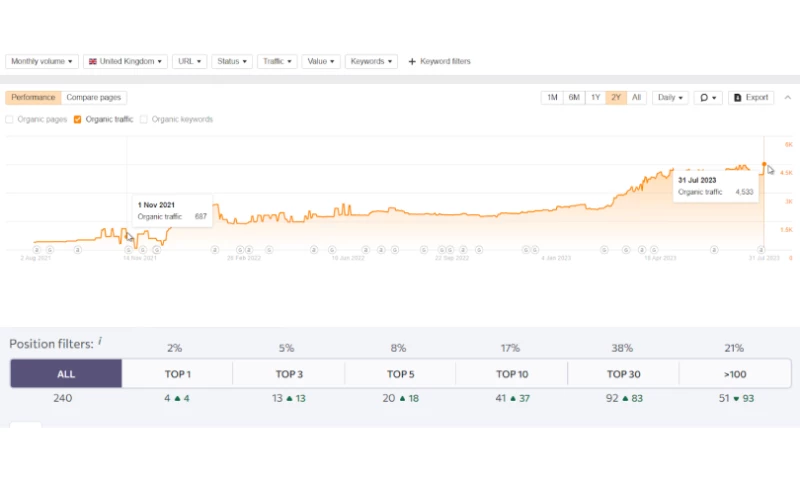Select the >100 position filter

coord(734,374)
